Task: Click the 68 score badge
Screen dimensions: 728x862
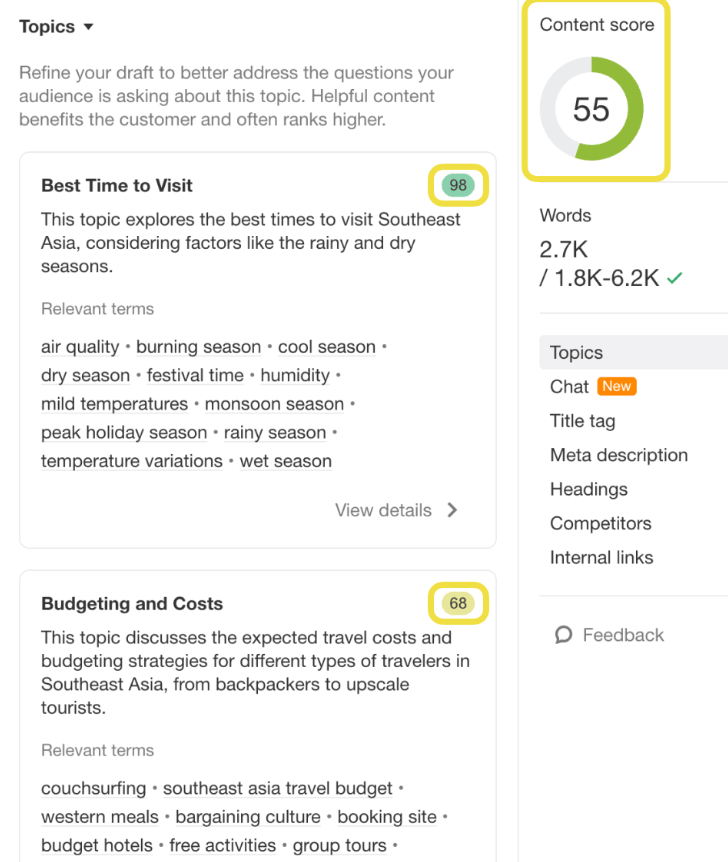Action: point(458,603)
